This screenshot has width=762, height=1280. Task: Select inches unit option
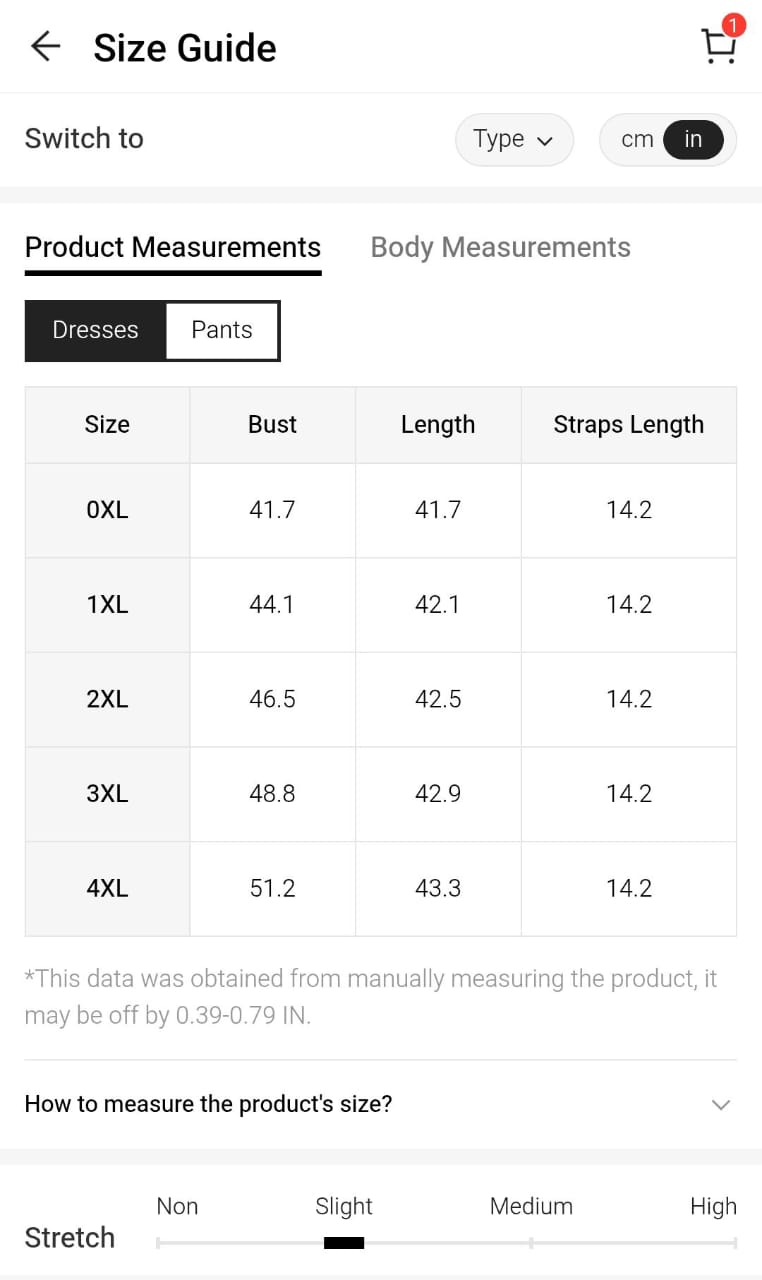(693, 140)
